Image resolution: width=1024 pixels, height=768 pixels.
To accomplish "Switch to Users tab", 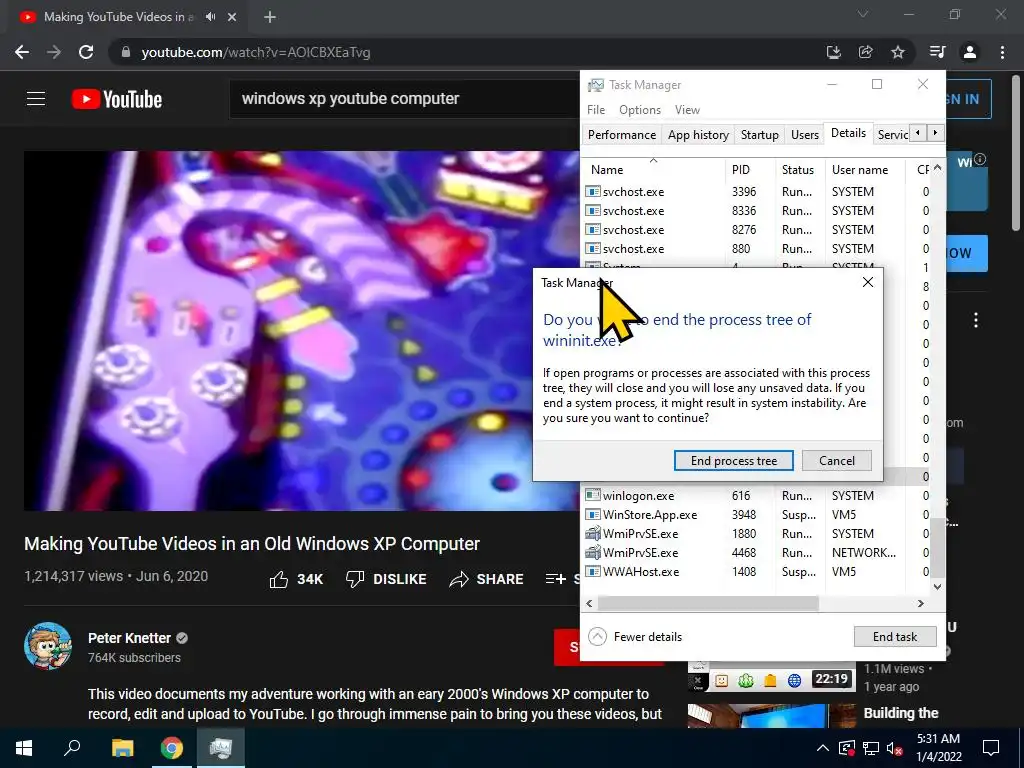I will (x=805, y=135).
